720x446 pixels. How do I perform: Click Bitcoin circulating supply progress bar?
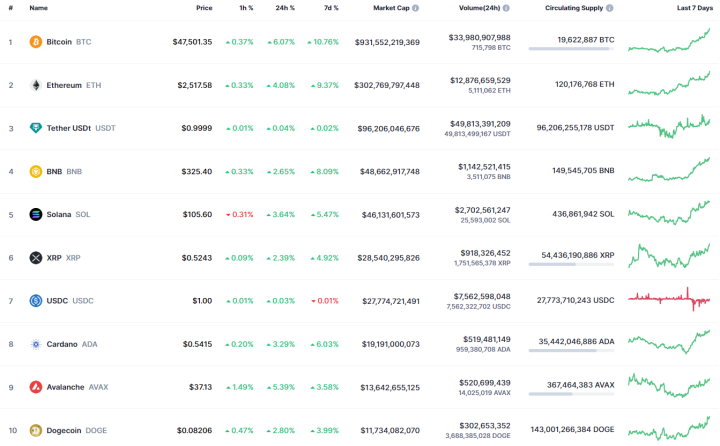(x=571, y=49)
